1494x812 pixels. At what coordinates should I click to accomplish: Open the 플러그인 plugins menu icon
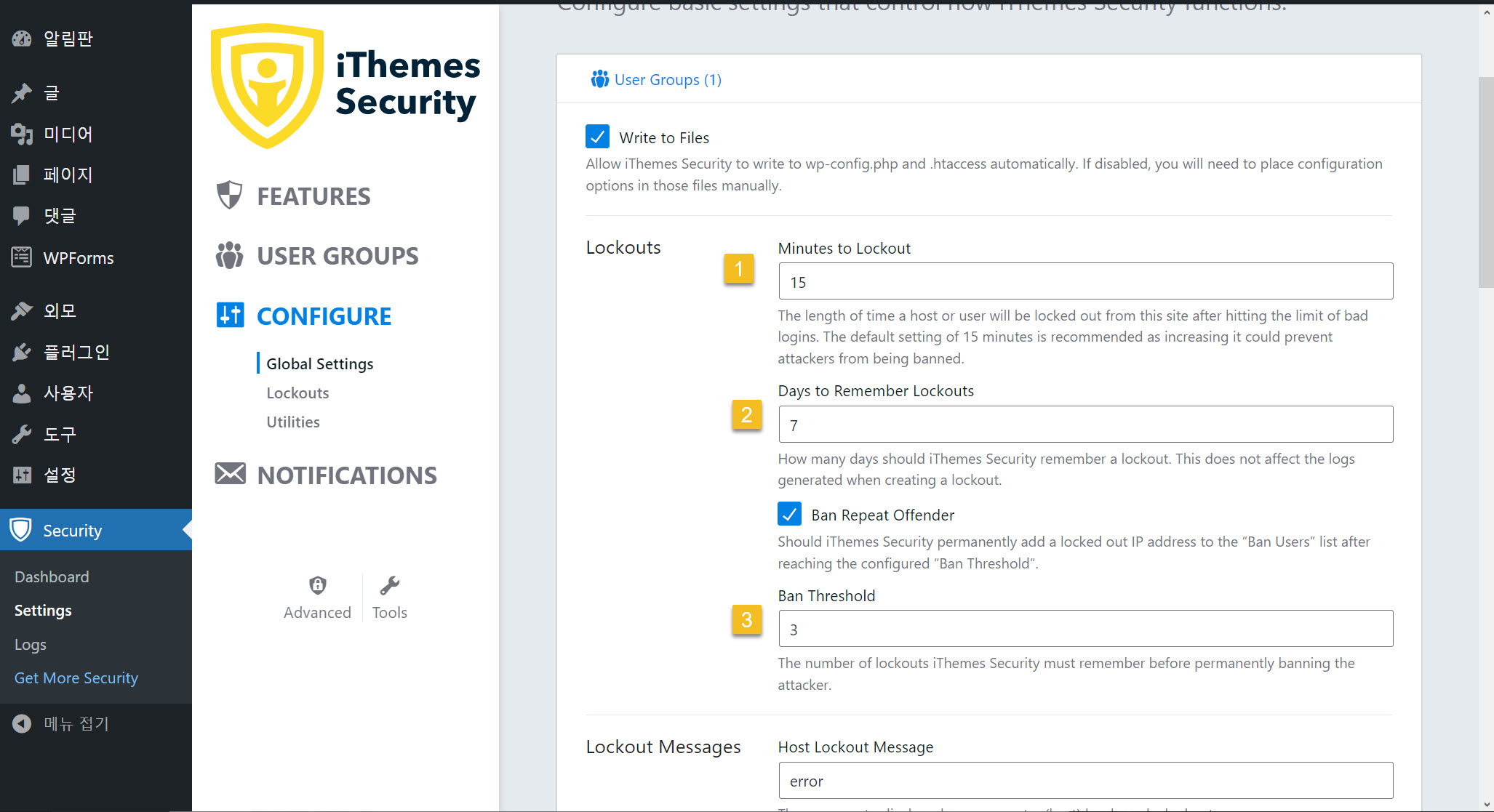22,352
